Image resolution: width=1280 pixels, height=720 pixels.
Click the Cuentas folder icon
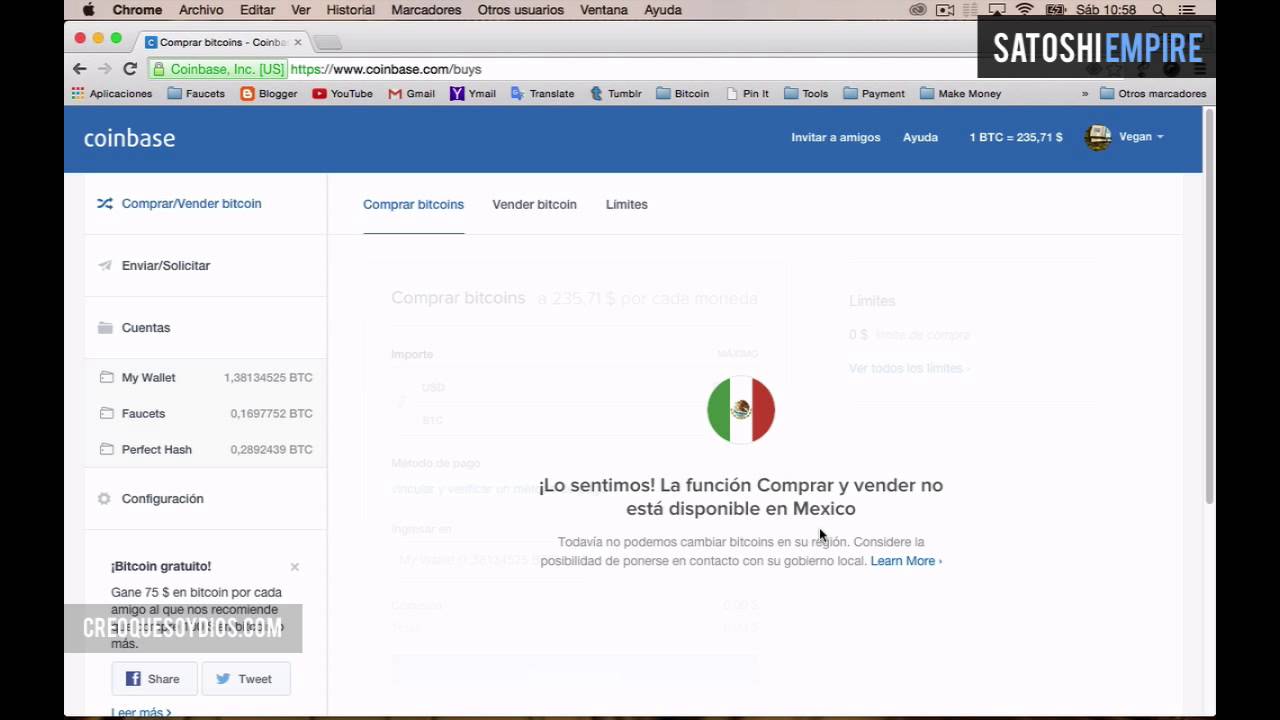[x=104, y=328]
